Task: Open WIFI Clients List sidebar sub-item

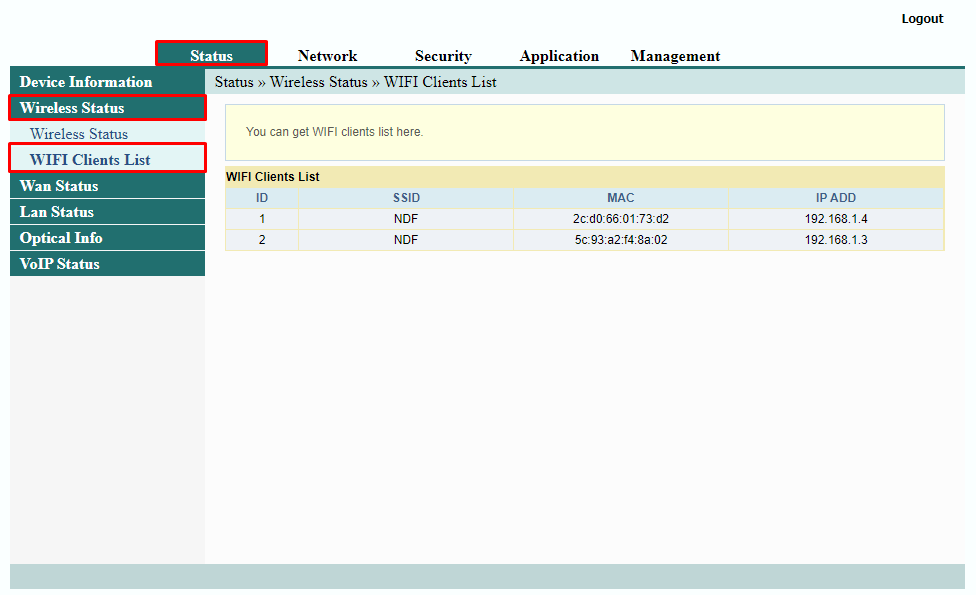Action: (x=90, y=160)
